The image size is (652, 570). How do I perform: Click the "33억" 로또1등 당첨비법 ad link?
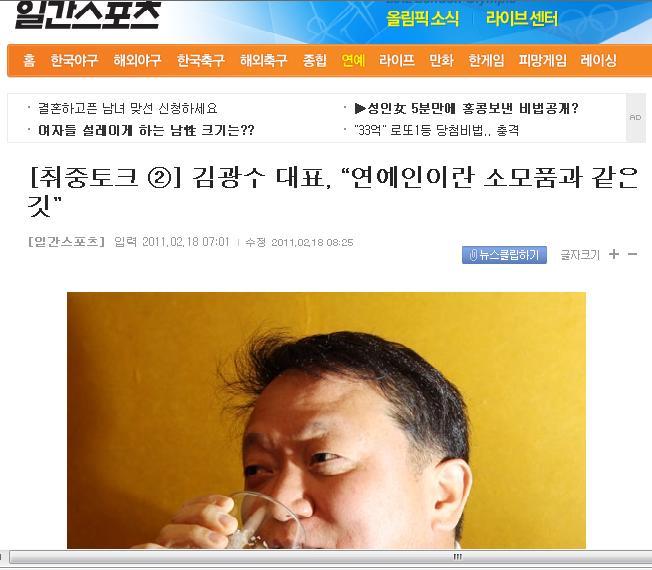tap(437, 131)
